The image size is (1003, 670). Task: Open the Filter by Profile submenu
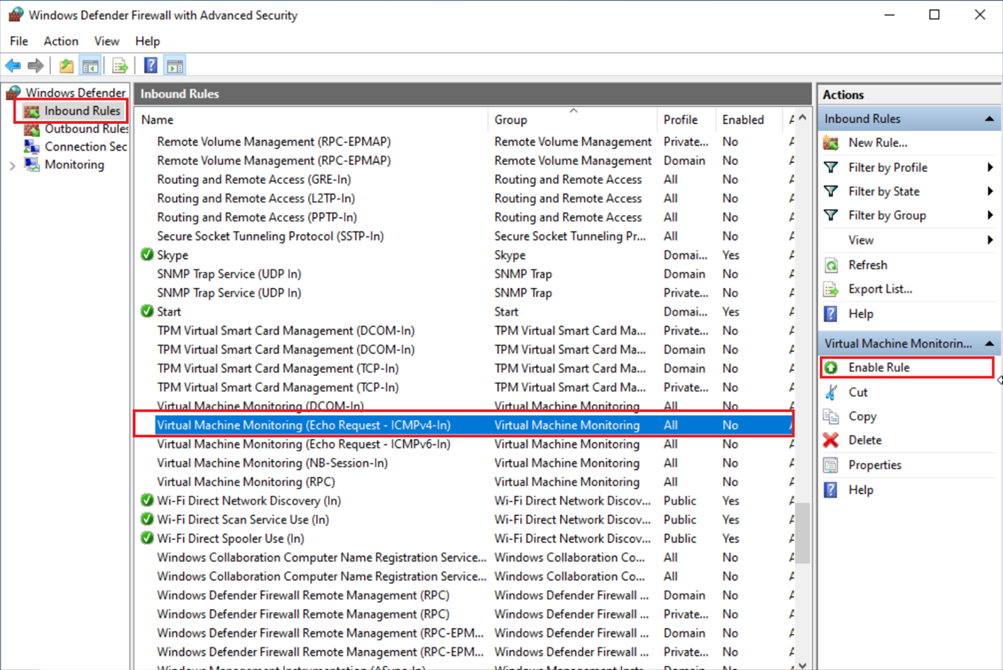888,167
